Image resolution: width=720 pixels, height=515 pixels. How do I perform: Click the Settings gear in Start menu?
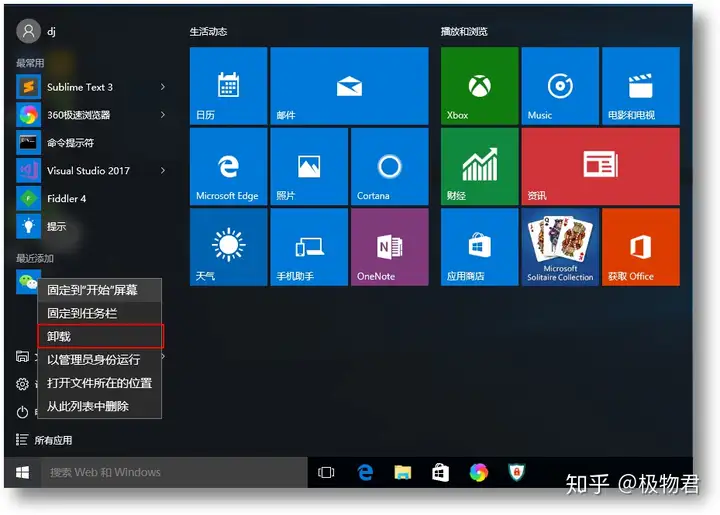click(22, 384)
